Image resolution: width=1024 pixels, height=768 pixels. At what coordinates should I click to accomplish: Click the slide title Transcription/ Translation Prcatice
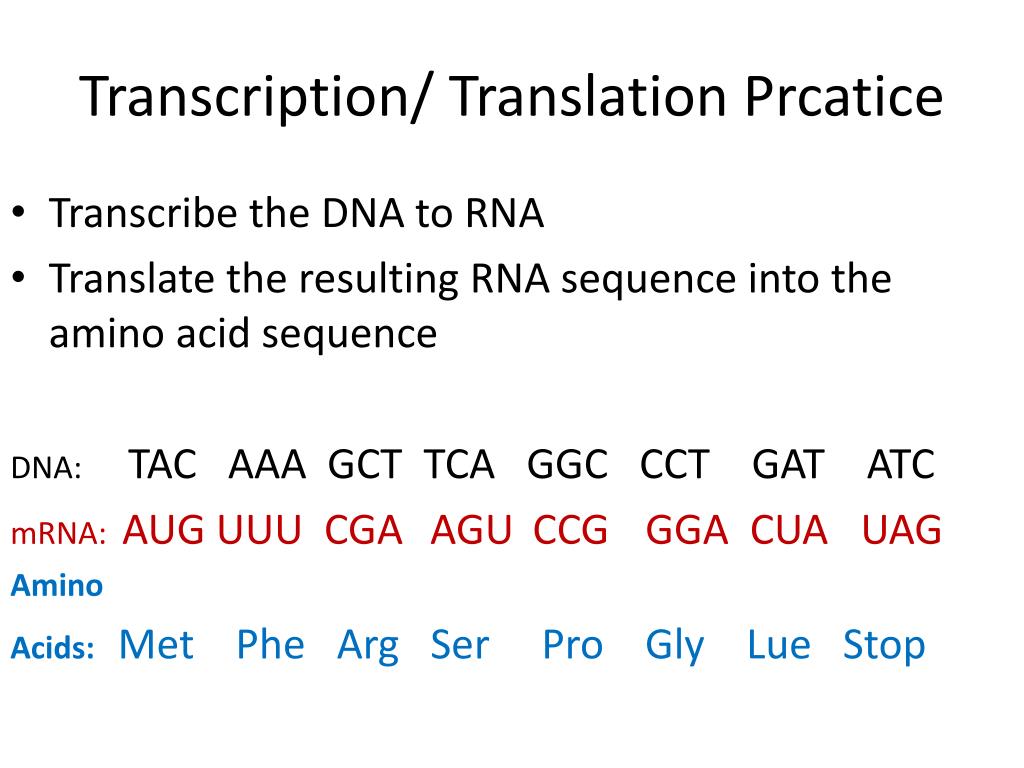tap(511, 97)
